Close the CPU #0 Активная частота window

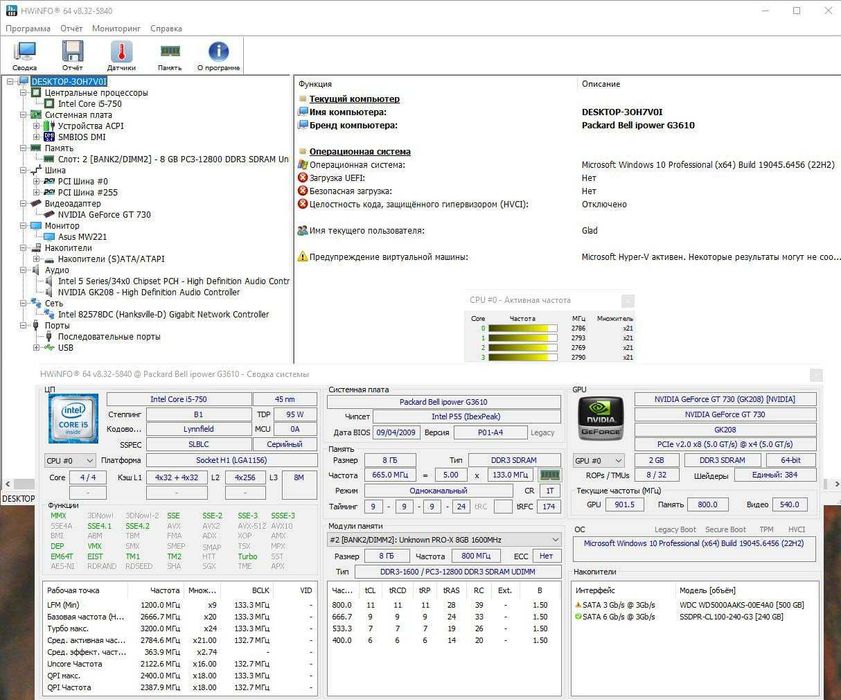(627, 300)
